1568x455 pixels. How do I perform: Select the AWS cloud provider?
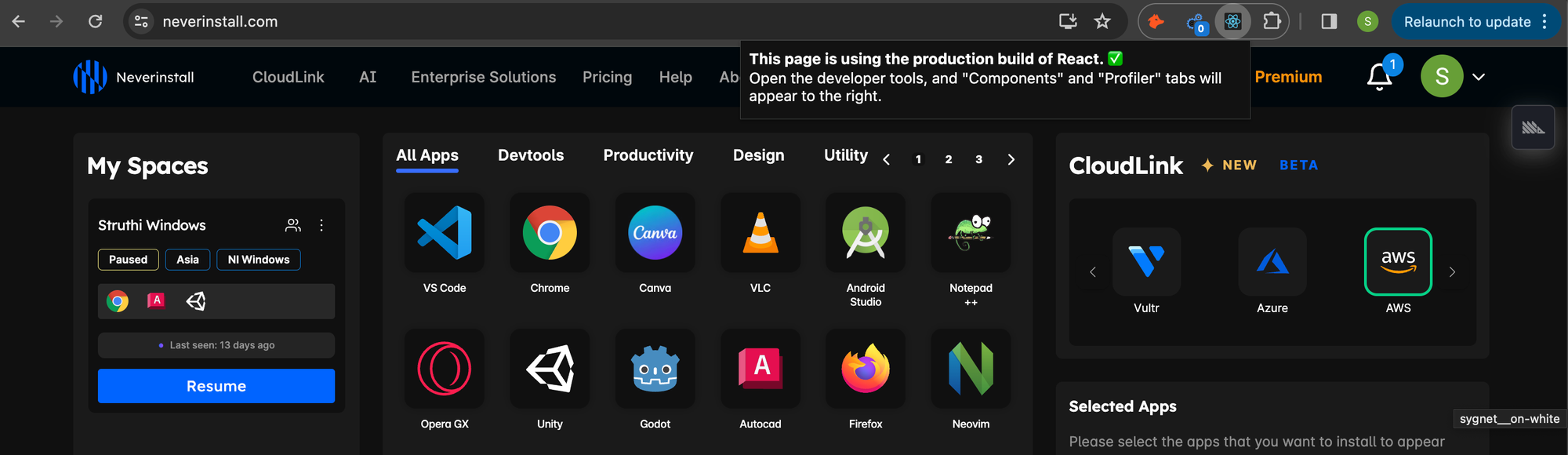tap(1398, 262)
